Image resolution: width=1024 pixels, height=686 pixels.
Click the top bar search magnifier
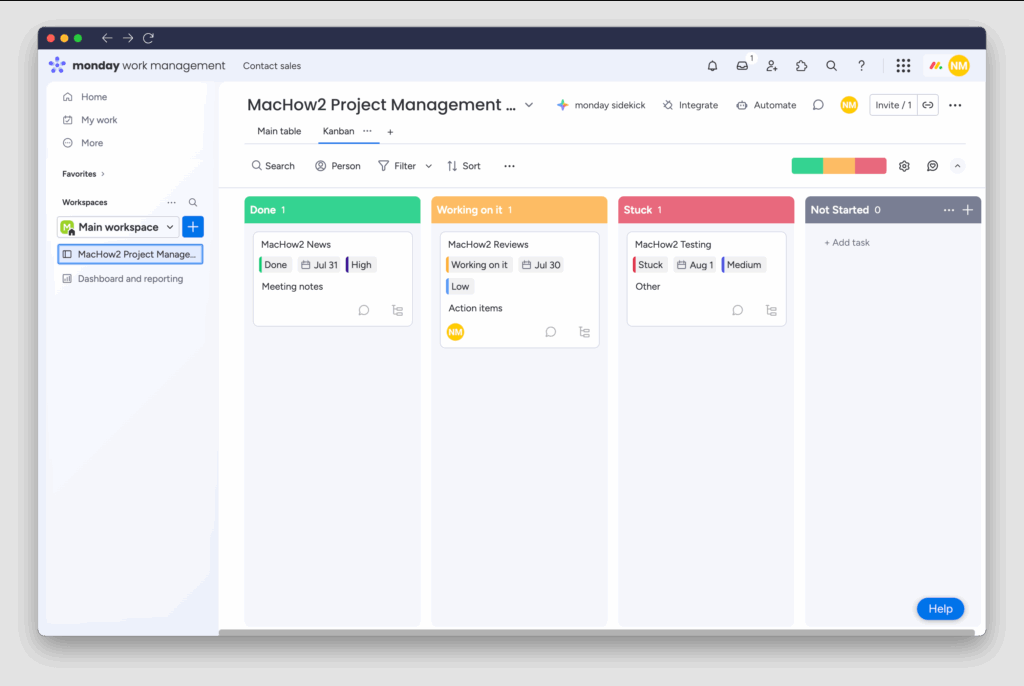click(831, 66)
